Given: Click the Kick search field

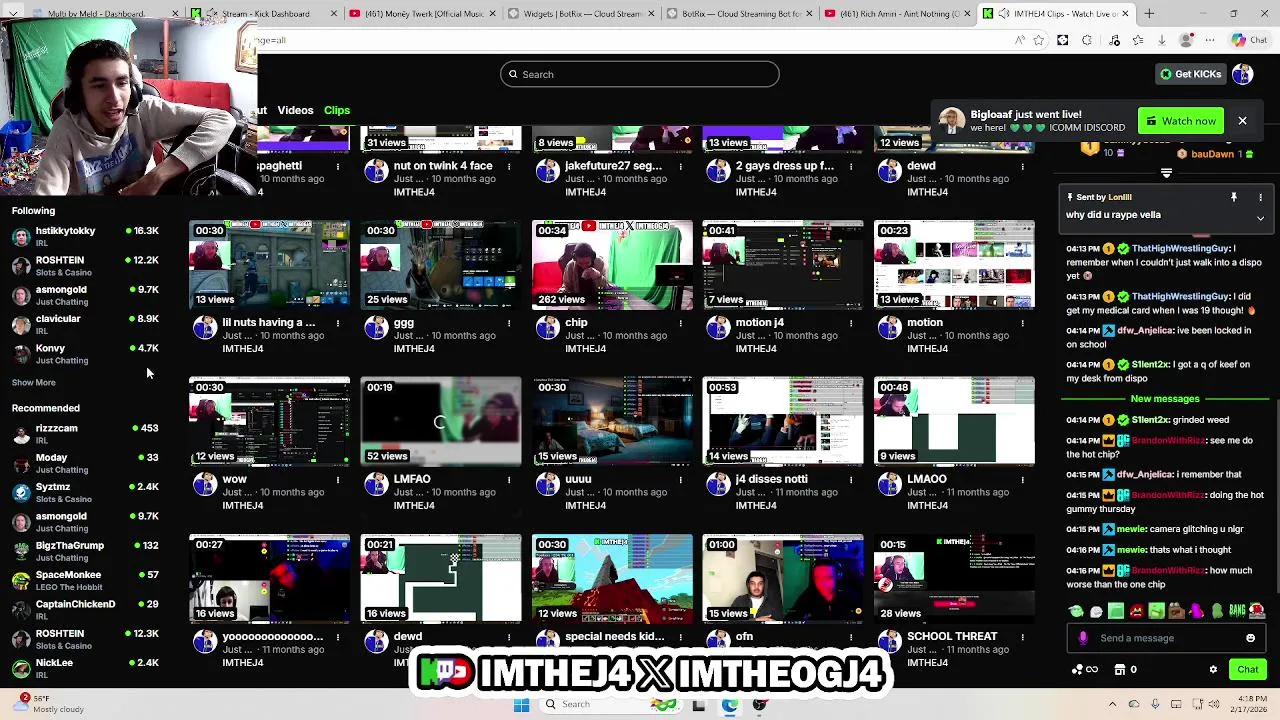Looking at the screenshot, I should click(640, 74).
